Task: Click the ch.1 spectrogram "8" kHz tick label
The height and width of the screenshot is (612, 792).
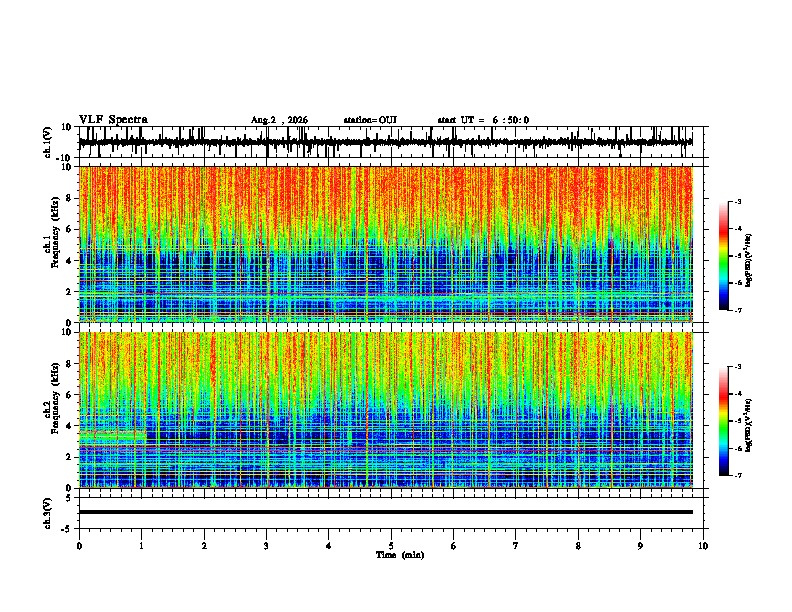Action: (69, 198)
